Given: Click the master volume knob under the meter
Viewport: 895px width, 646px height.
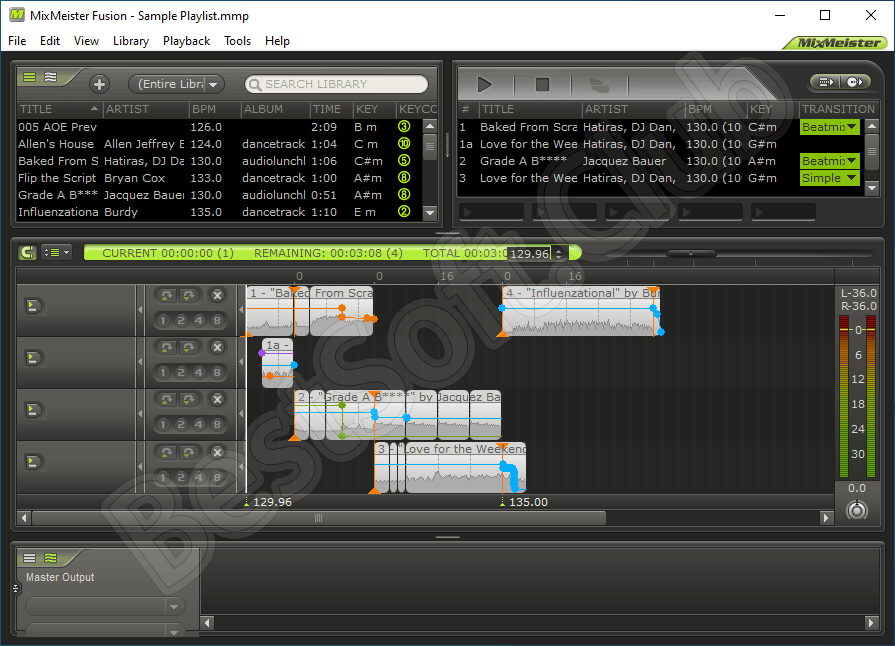Looking at the screenshot, I should [856, 510].
